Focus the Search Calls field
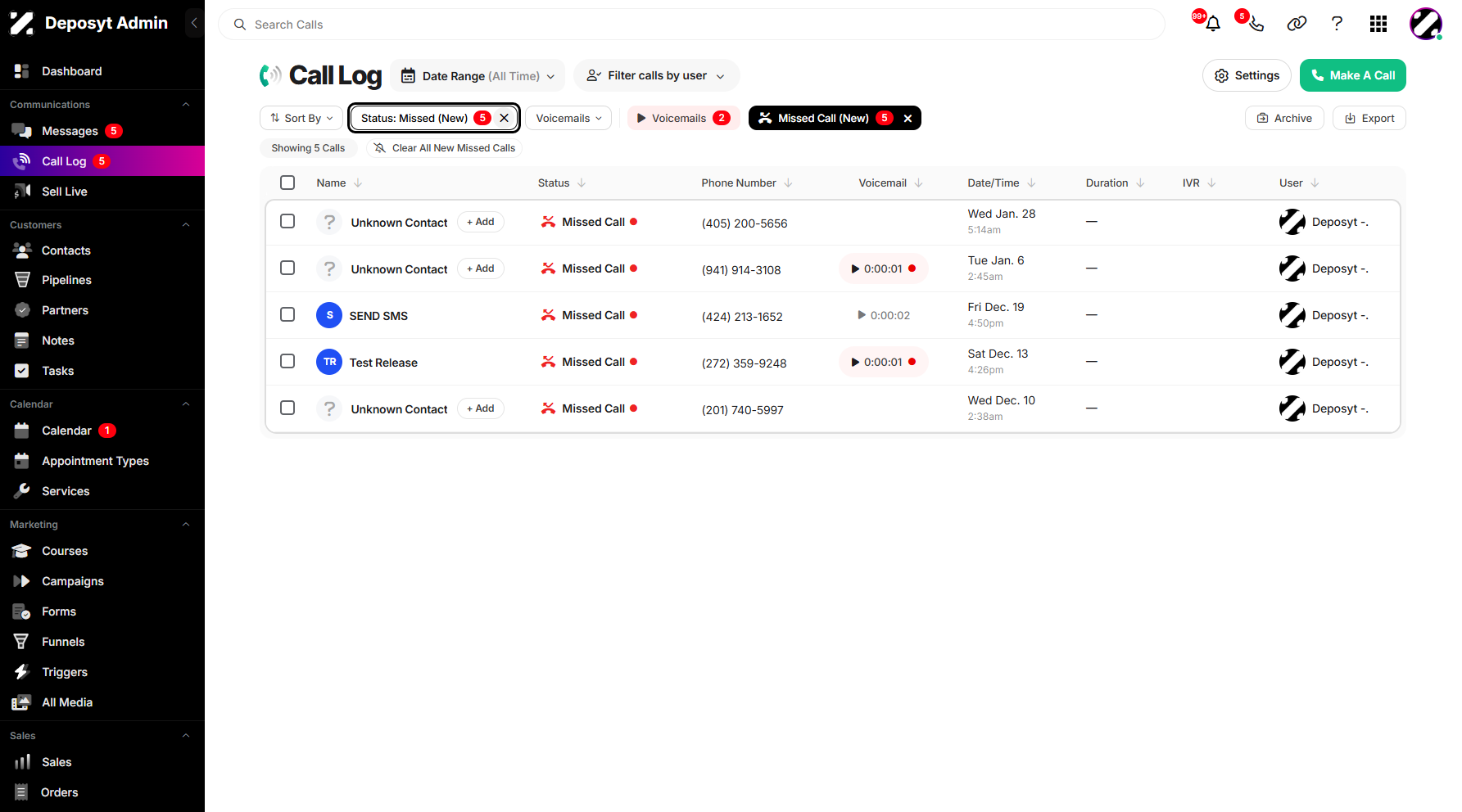This screenshot has width=1462, height=812. 691,25
